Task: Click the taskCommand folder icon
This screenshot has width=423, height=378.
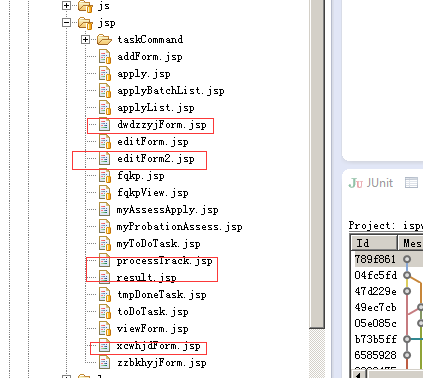Action: tap(104, 40)
